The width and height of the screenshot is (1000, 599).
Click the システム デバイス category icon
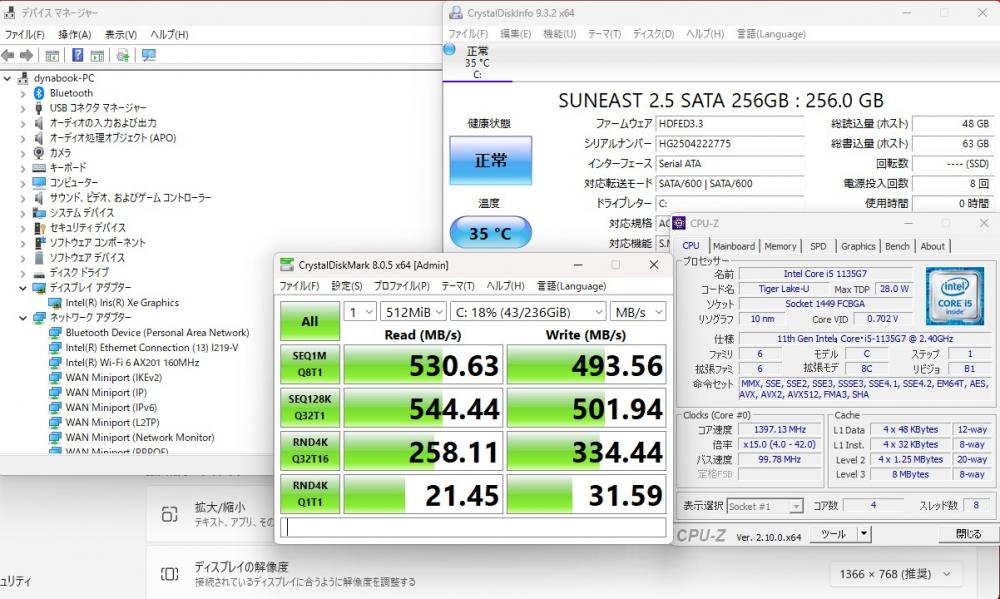point(39,212)
